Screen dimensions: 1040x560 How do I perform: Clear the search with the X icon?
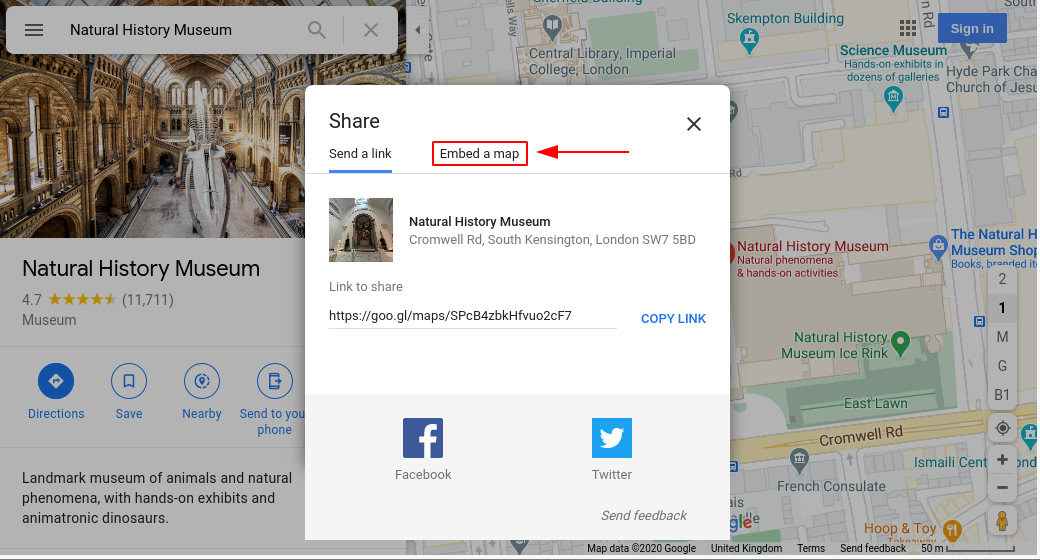[x=371, y=30]
